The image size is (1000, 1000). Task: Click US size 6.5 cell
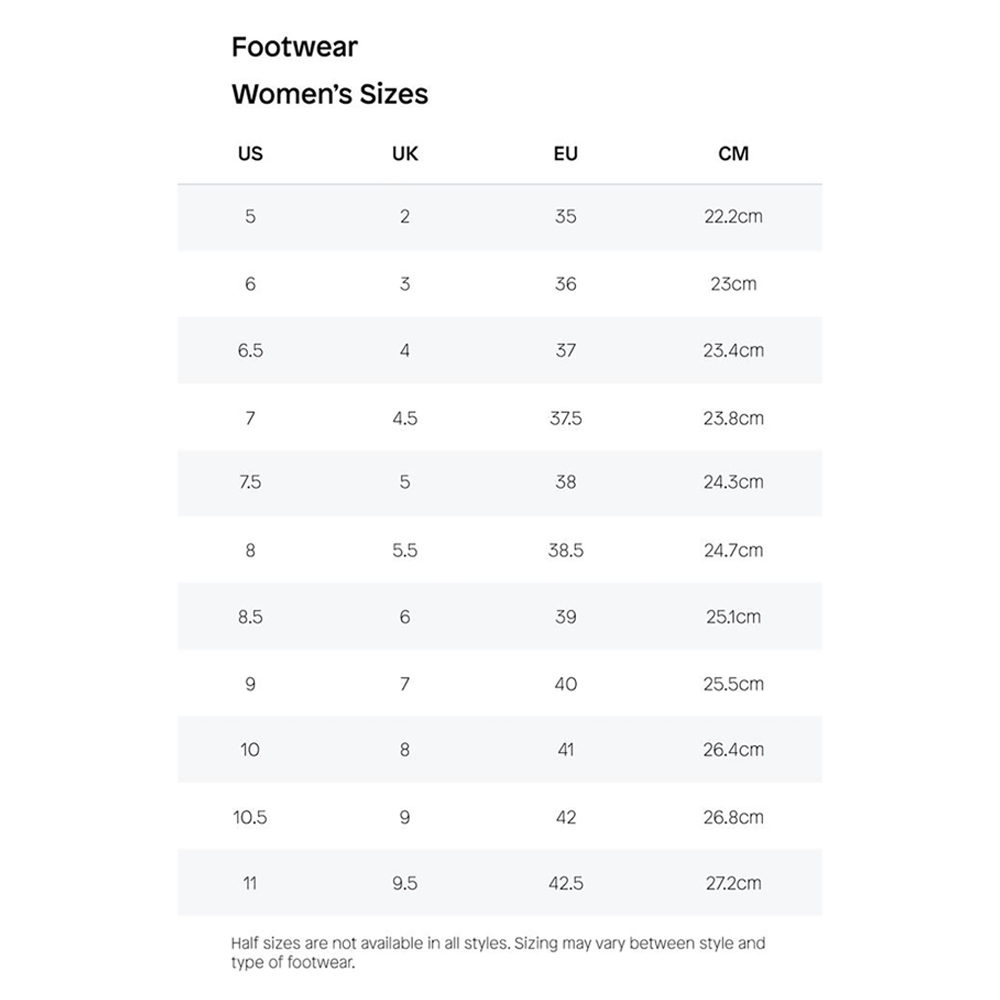pos(250,350)
